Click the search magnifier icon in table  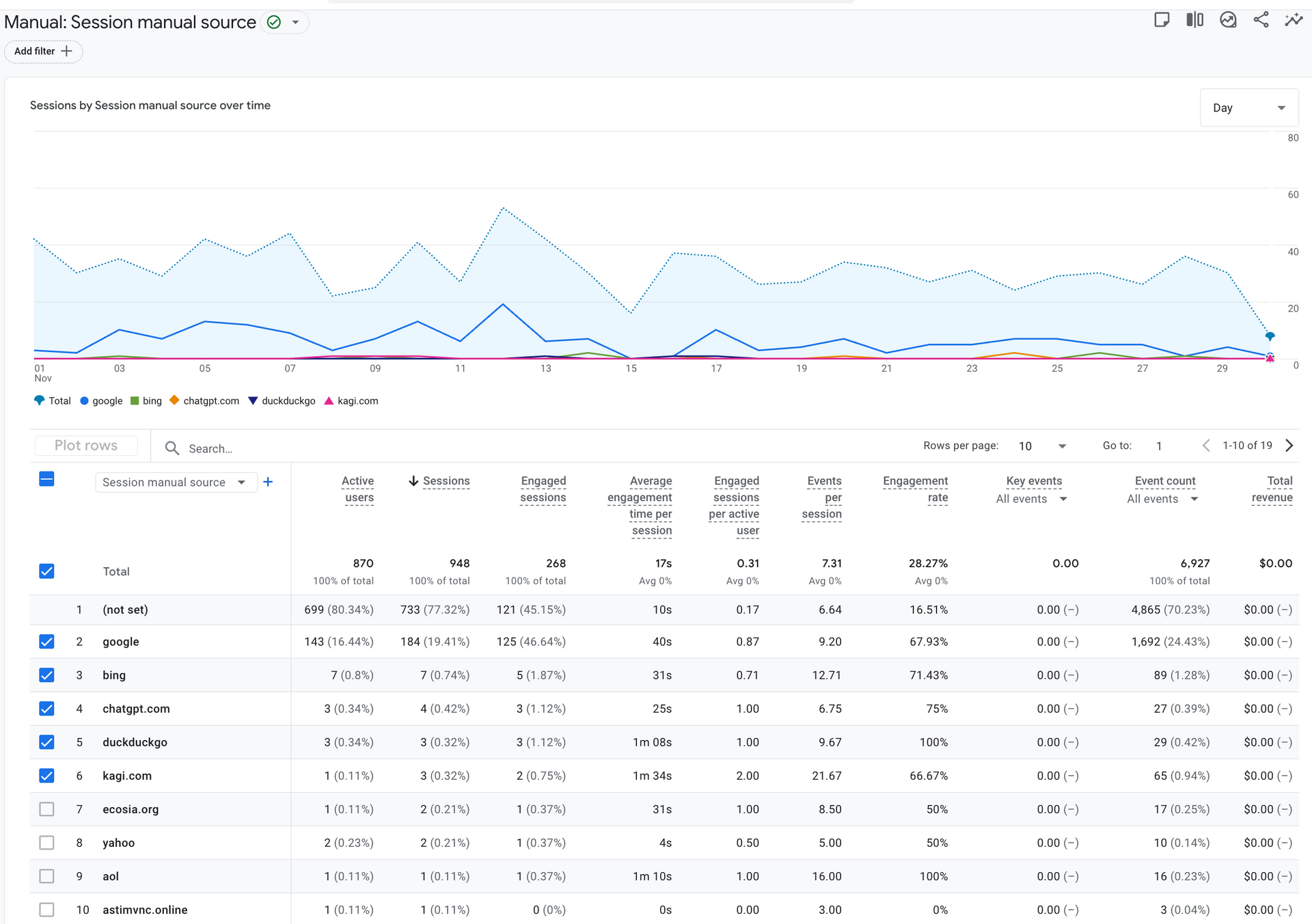pyautogui.click(x=172, y=448)
